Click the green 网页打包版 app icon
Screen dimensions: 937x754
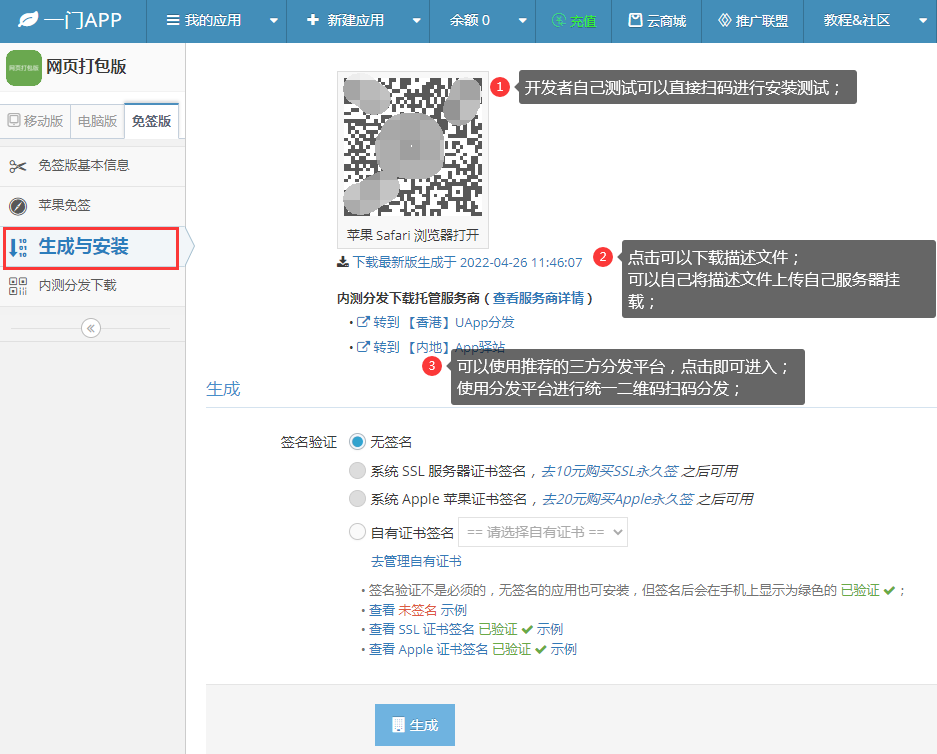[x=24, y=68]
